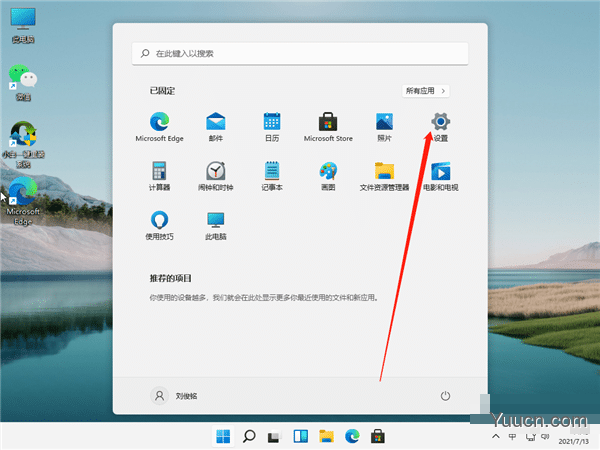Click the 已固定 Pinned heading
The width and height of the screenshot is (600, 450).
(x=162, y=91)
